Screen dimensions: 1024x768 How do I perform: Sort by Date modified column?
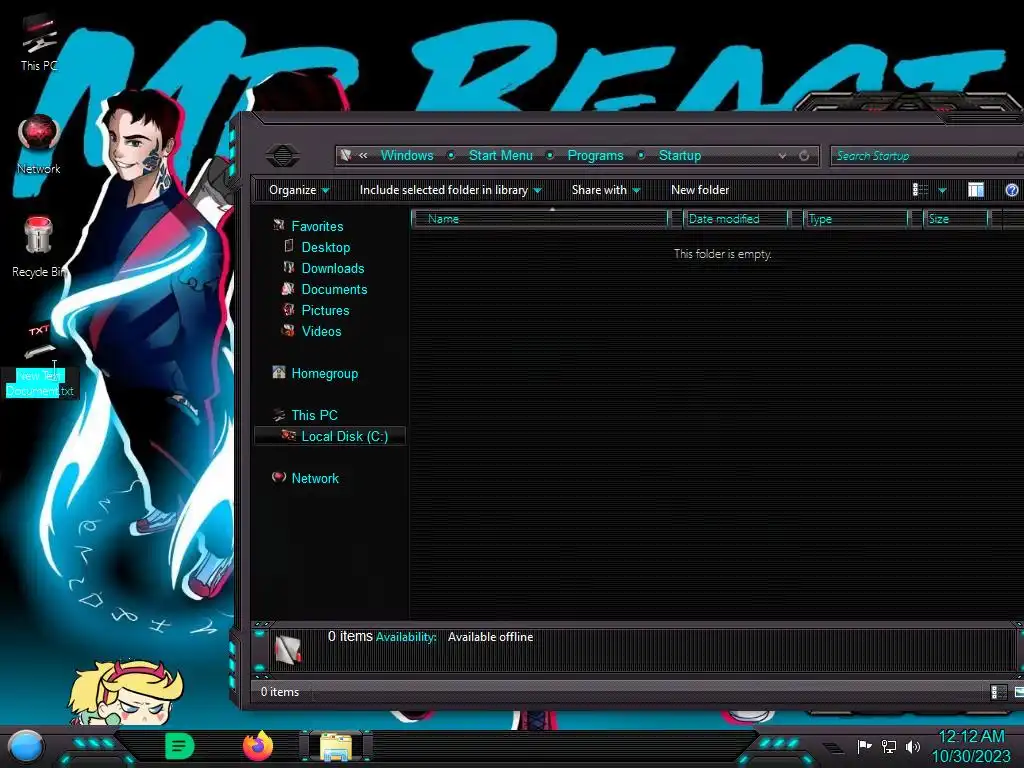click(x=735, y=219)
